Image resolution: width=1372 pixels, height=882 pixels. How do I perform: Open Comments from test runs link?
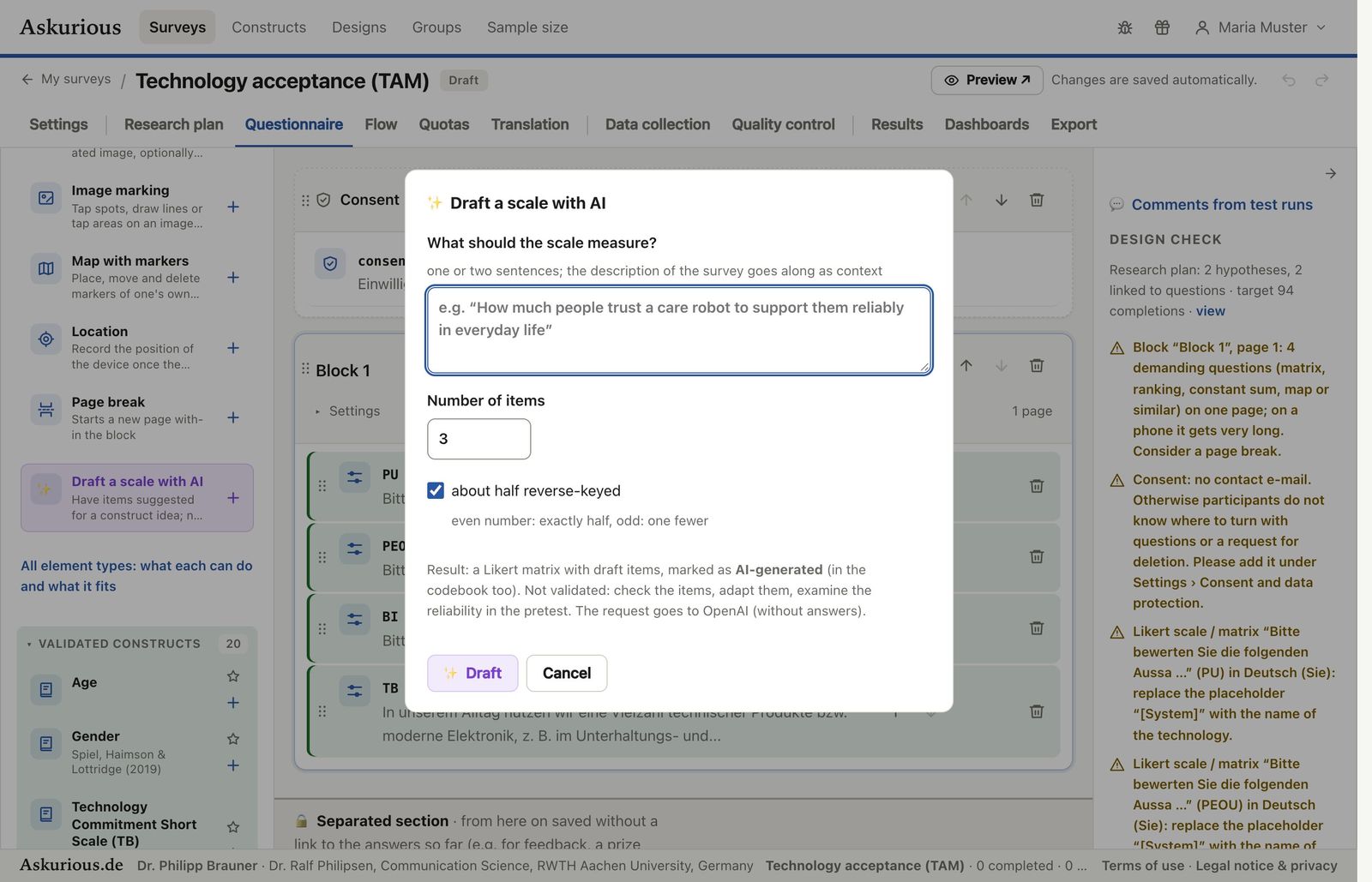1222,205
